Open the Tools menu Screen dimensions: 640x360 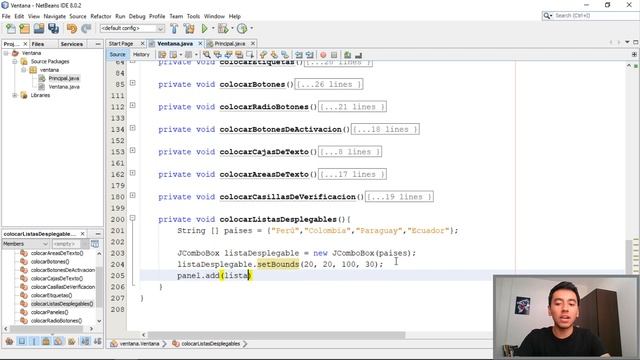tap(193, 16)
